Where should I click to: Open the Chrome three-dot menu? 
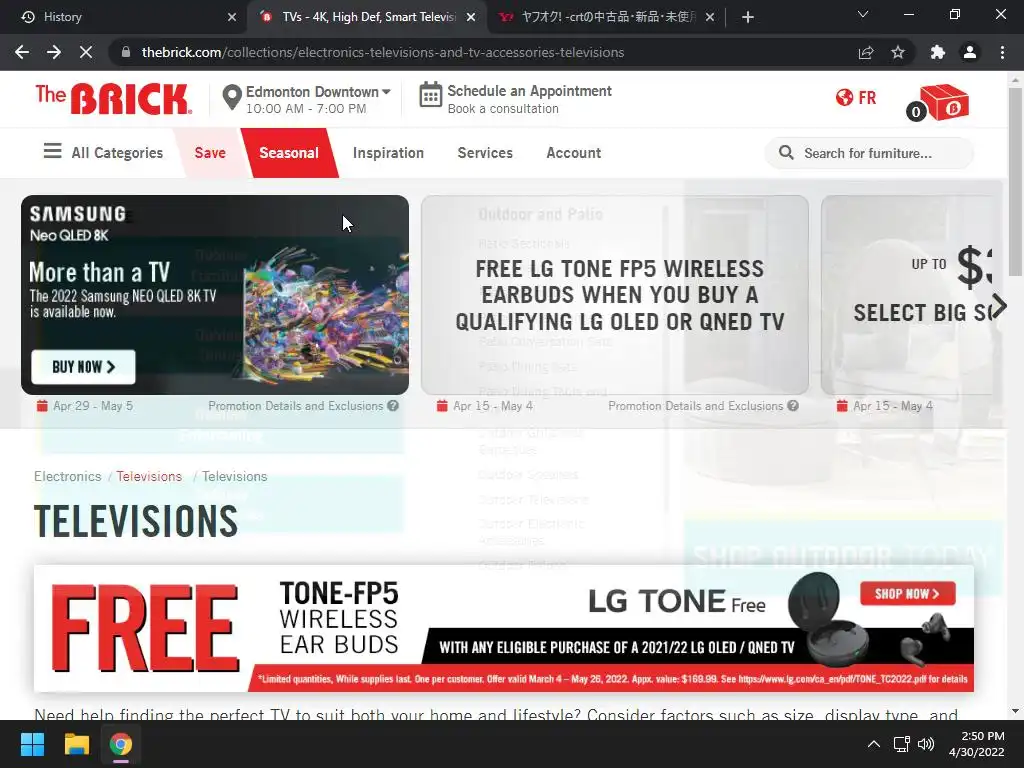coord(1002,52)
